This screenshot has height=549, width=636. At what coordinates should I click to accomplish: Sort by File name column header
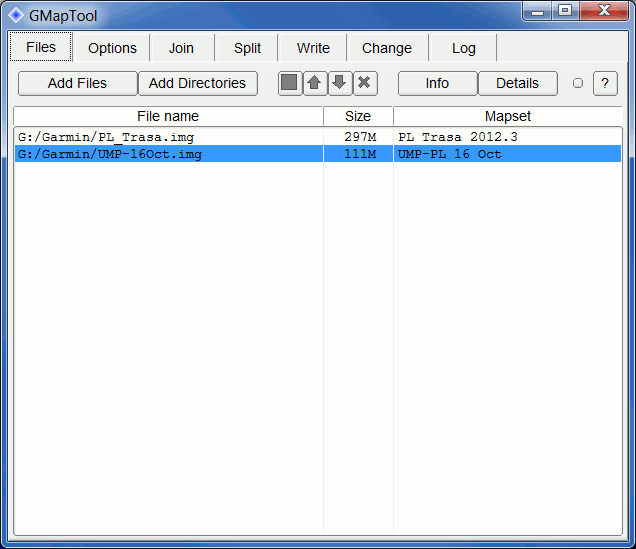pyautogui.click(x=168, y=116)
